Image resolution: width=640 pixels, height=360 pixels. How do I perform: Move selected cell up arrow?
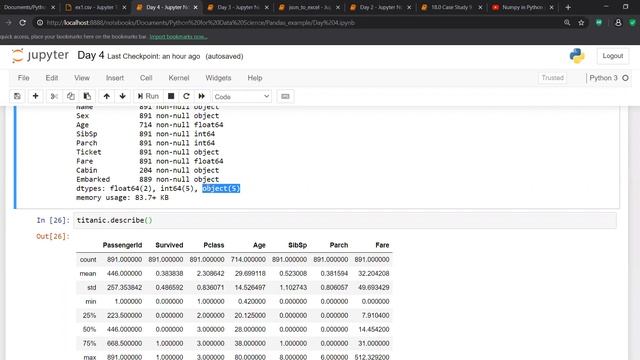point(107,96)
